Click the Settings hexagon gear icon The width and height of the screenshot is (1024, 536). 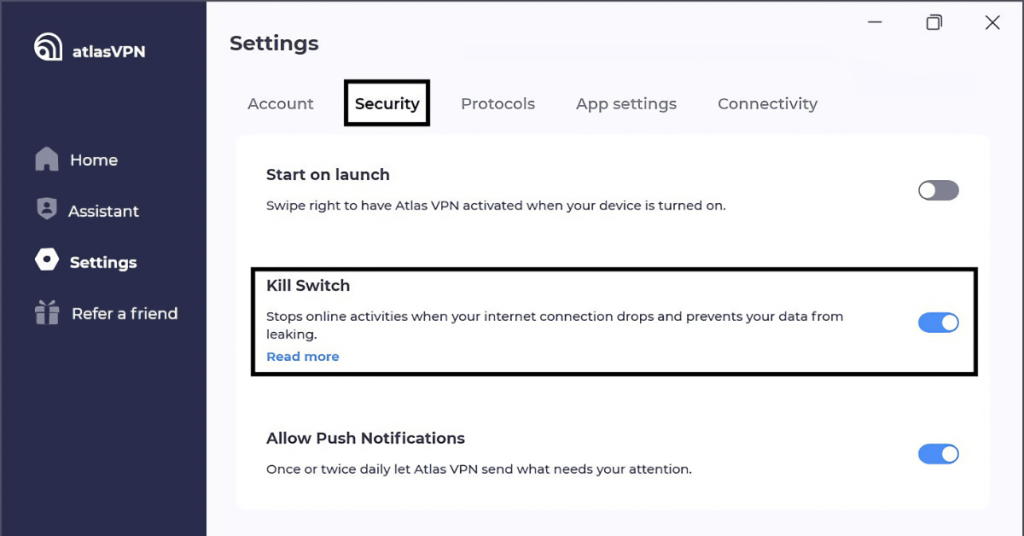46,260
